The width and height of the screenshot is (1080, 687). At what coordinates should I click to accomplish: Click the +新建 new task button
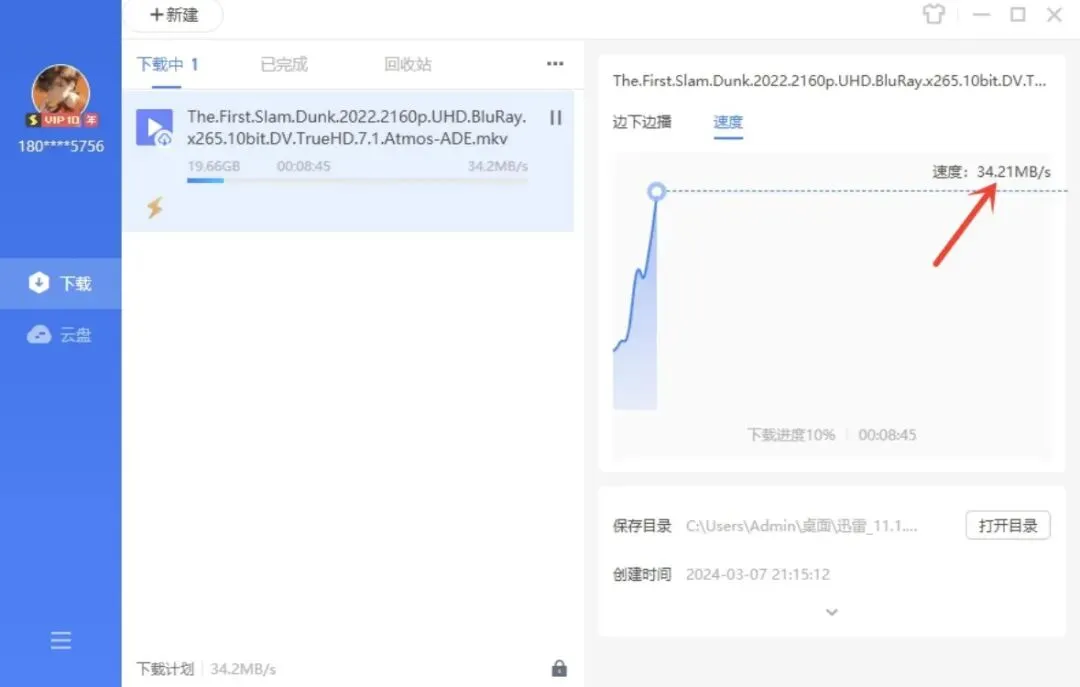(x=175, y=14)
